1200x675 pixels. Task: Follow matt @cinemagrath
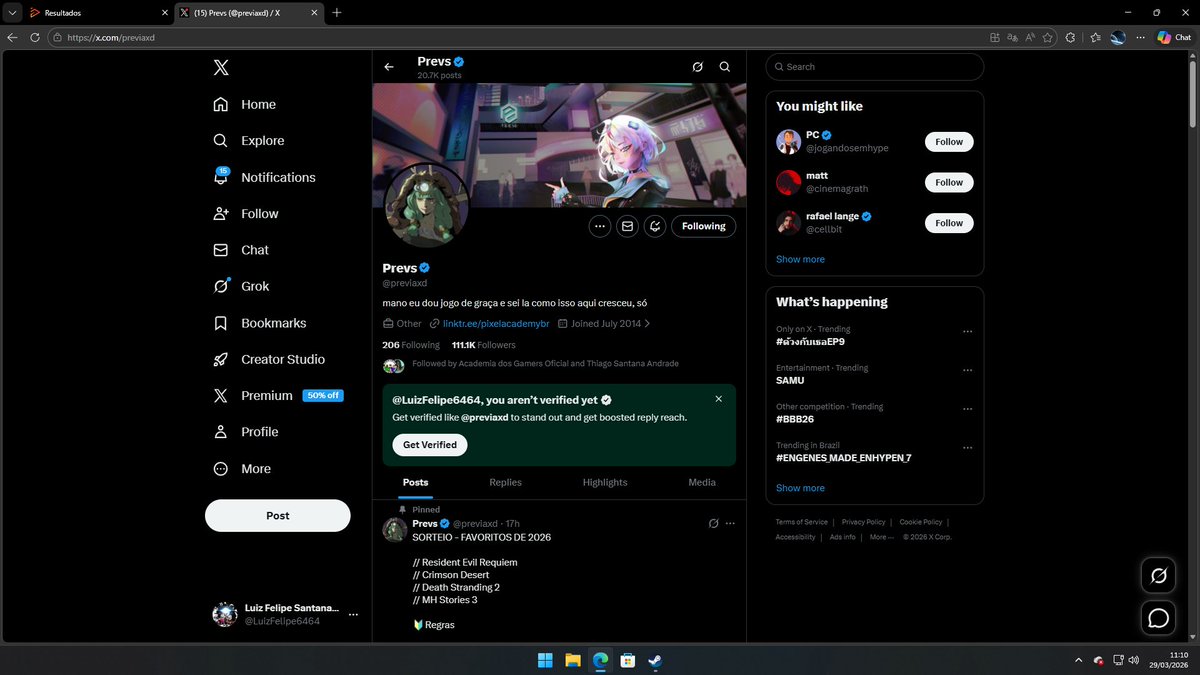pyautogui.click(x=949, y=183)
